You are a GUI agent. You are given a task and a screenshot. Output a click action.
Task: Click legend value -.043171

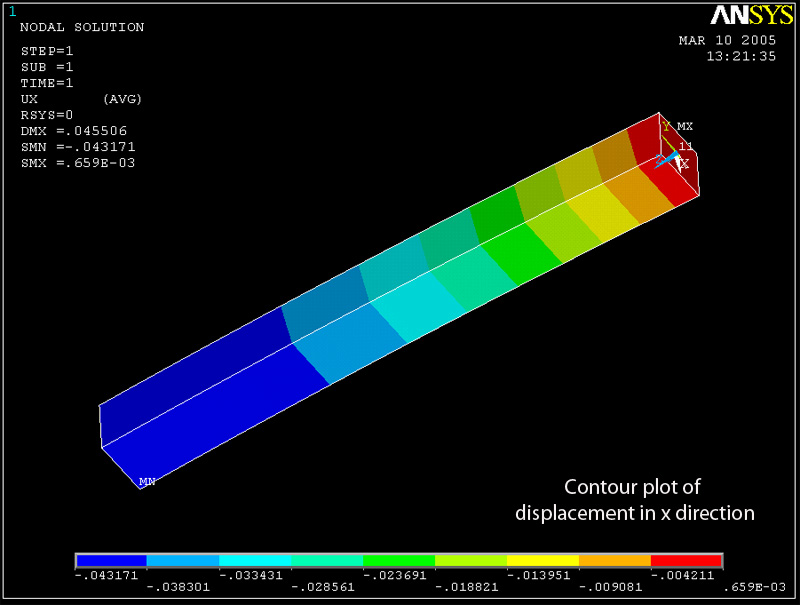click(107, 575)
